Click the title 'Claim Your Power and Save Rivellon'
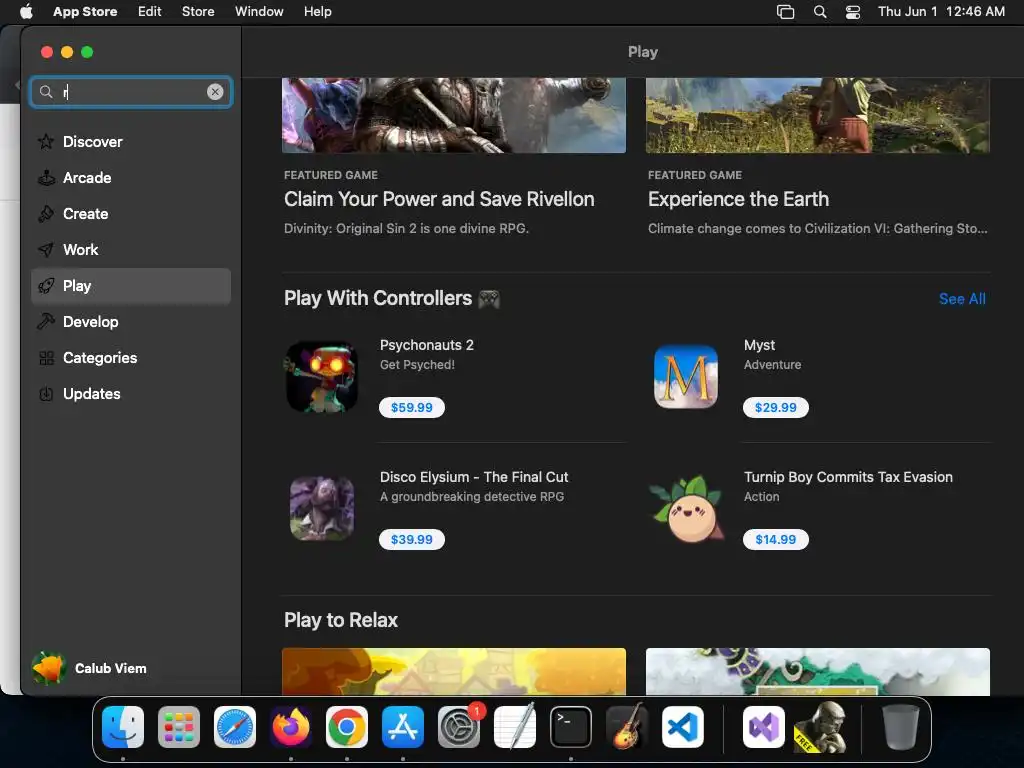The width and height of the screenshot is (1024, 768). click(439, 199)
